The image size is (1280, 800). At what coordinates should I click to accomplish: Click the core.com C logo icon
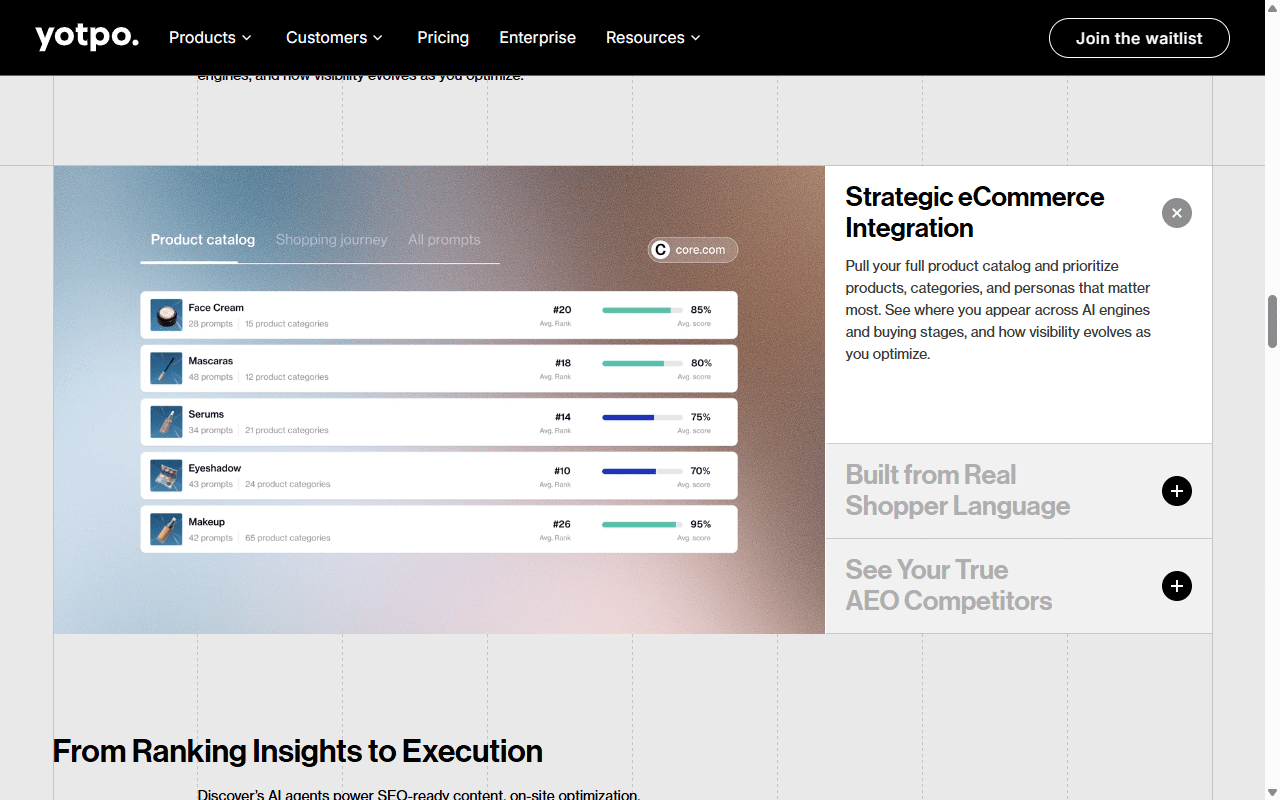pos(660,250)
